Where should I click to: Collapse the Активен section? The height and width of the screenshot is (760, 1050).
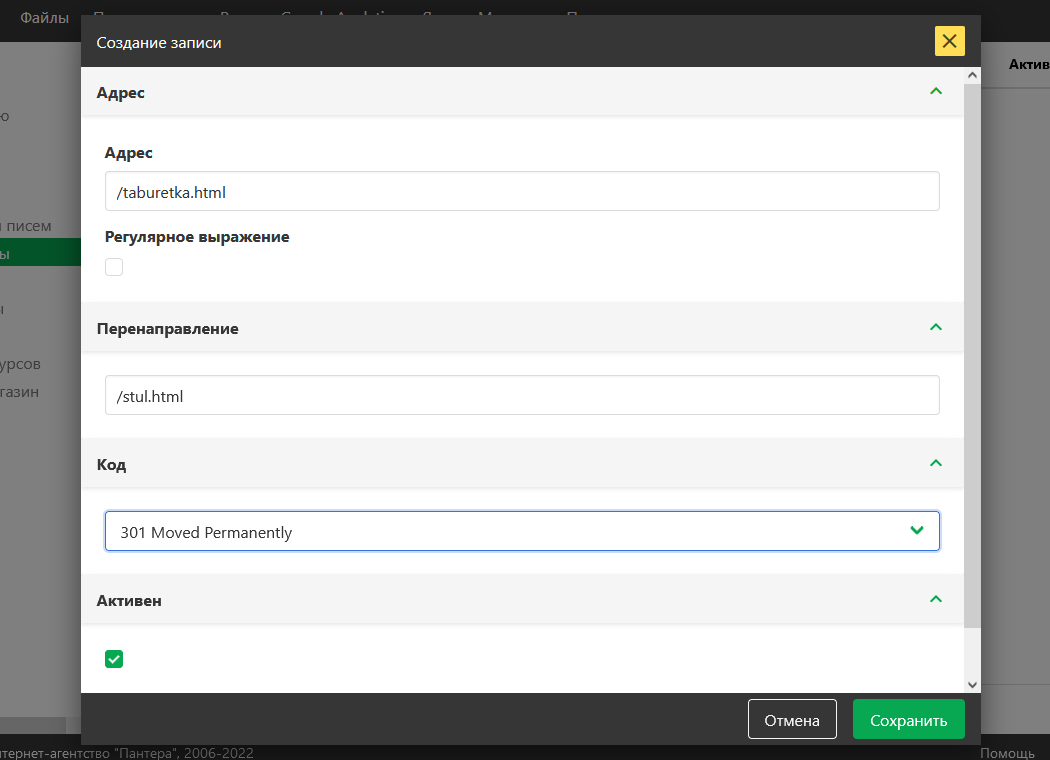(x=936, y=600)
